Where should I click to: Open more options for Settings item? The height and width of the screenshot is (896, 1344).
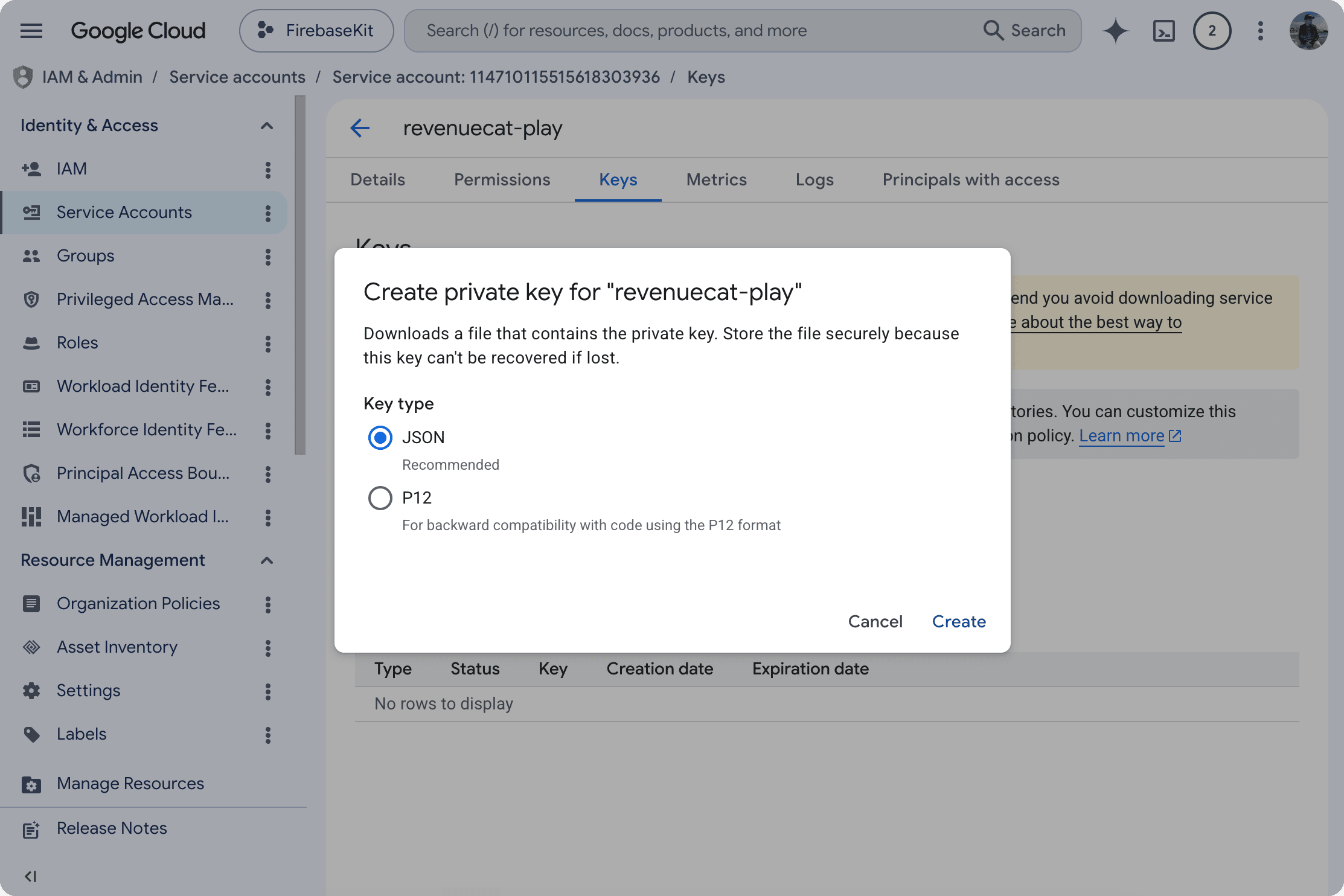tap(268, 691)
